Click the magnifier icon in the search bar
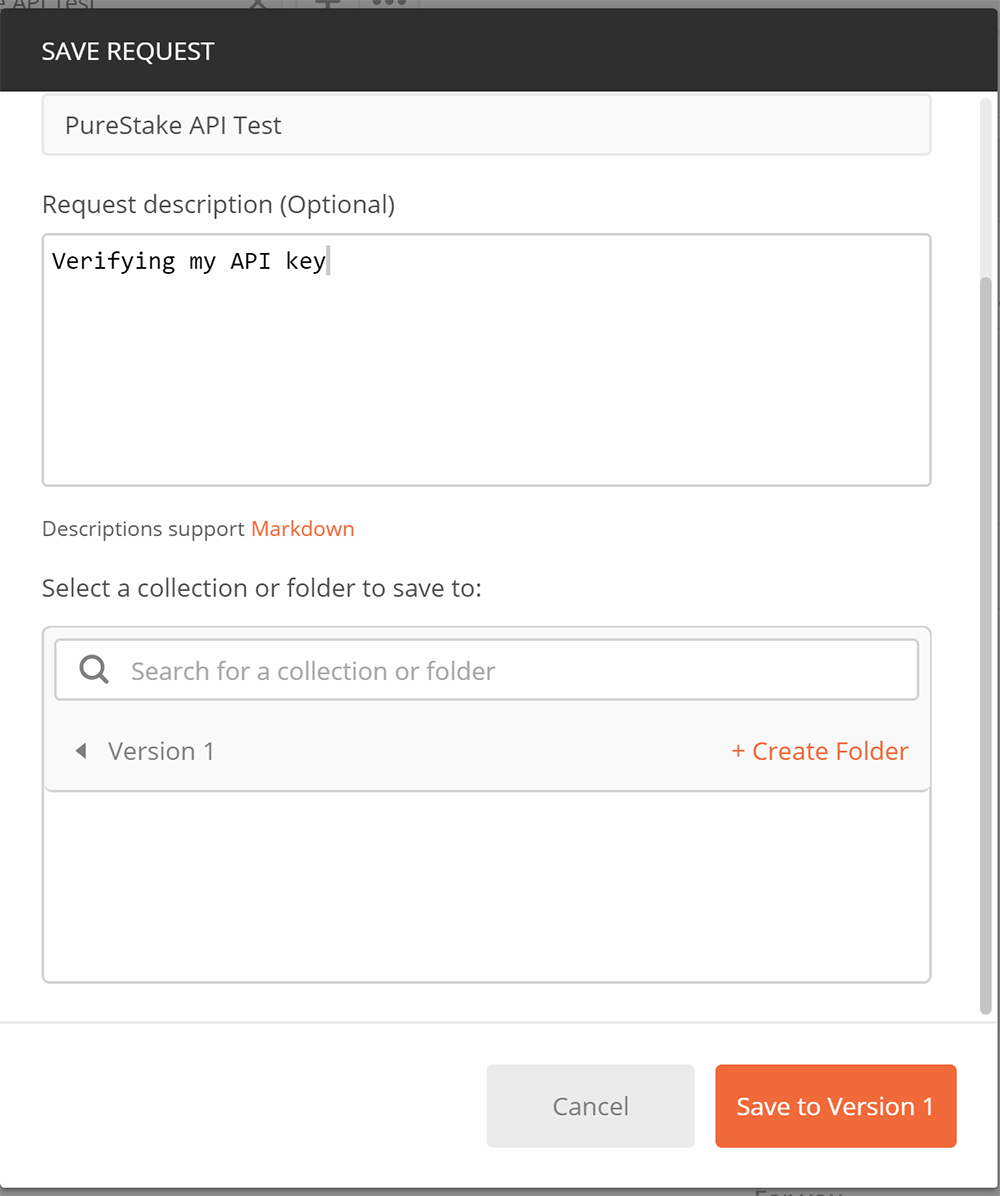The image size is (1000, 1196). click(93, 668)
